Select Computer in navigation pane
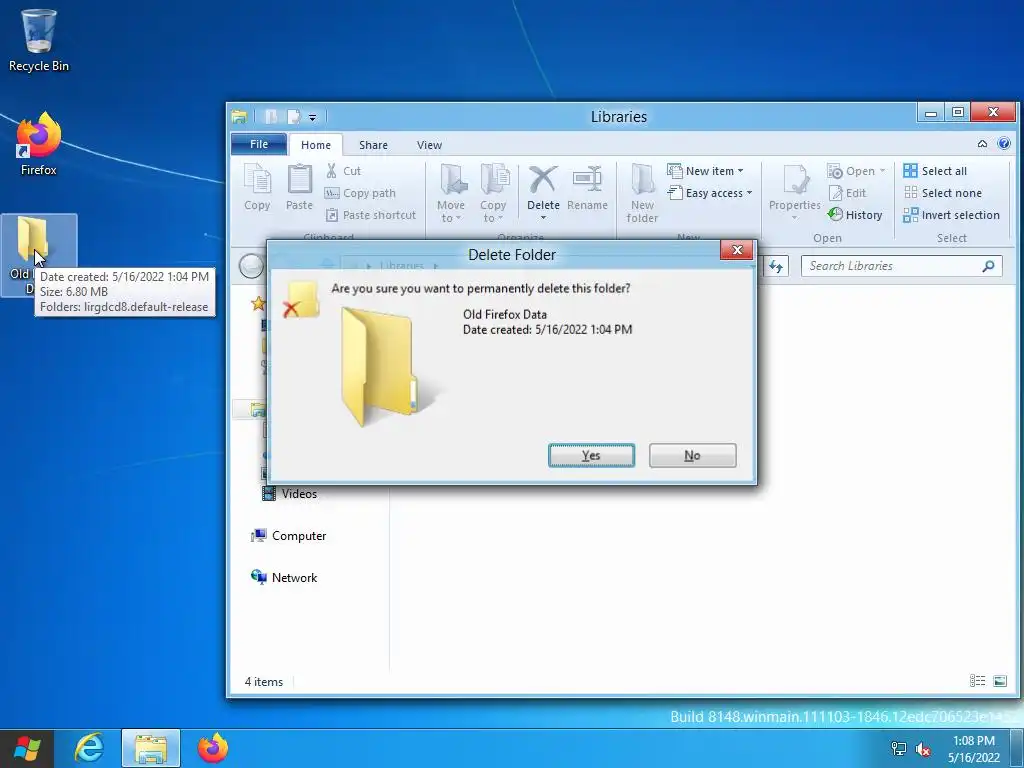Image resolution: width=1024 pixels, height=768 pixels. [288, 536]
